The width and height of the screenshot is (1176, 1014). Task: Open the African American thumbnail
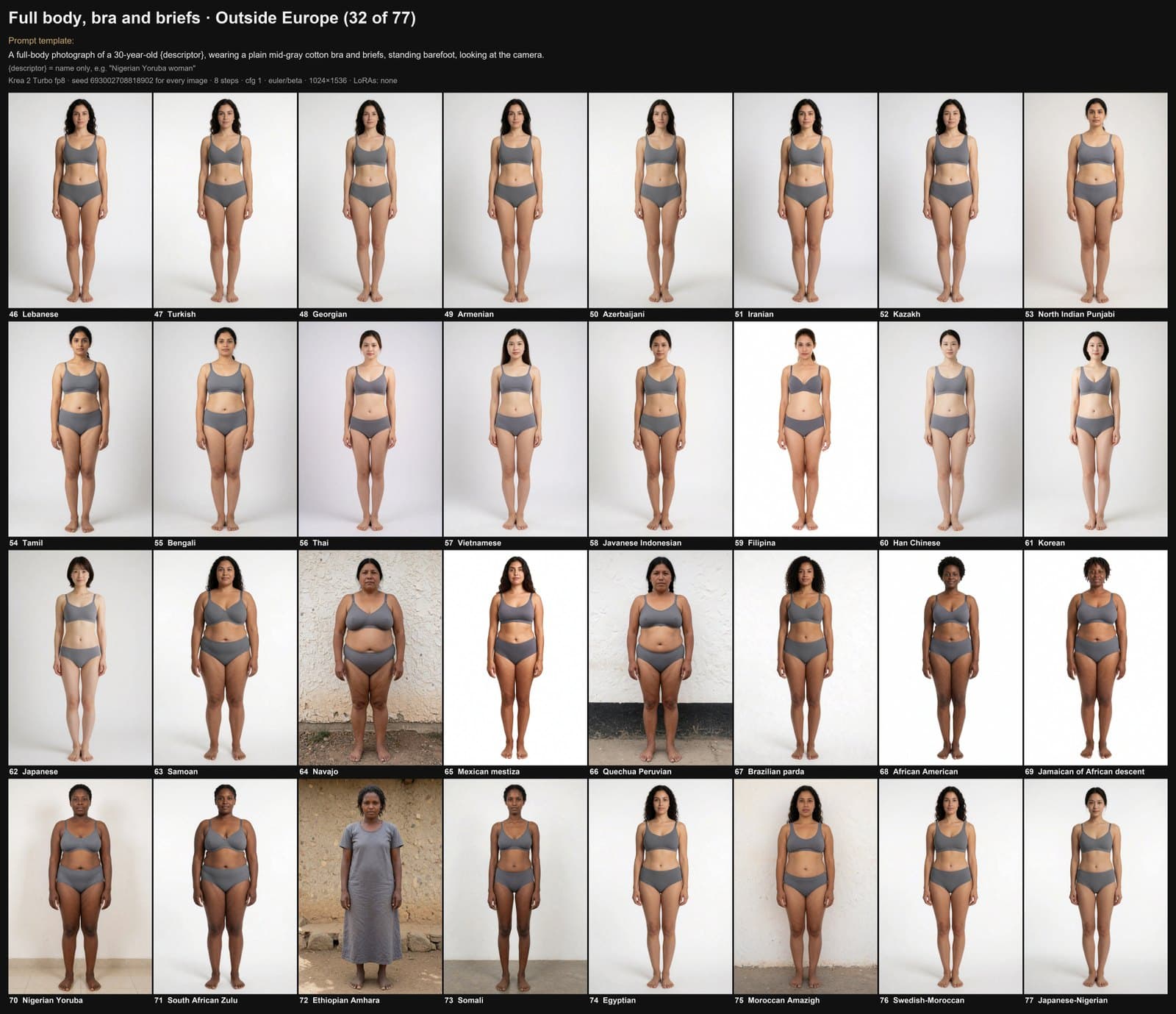pos(950,657)
